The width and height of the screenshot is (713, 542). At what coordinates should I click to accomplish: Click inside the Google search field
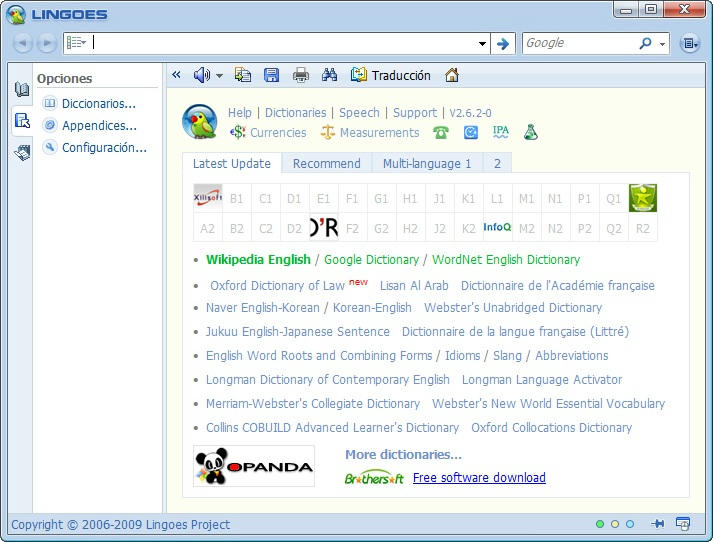[581, 43]
